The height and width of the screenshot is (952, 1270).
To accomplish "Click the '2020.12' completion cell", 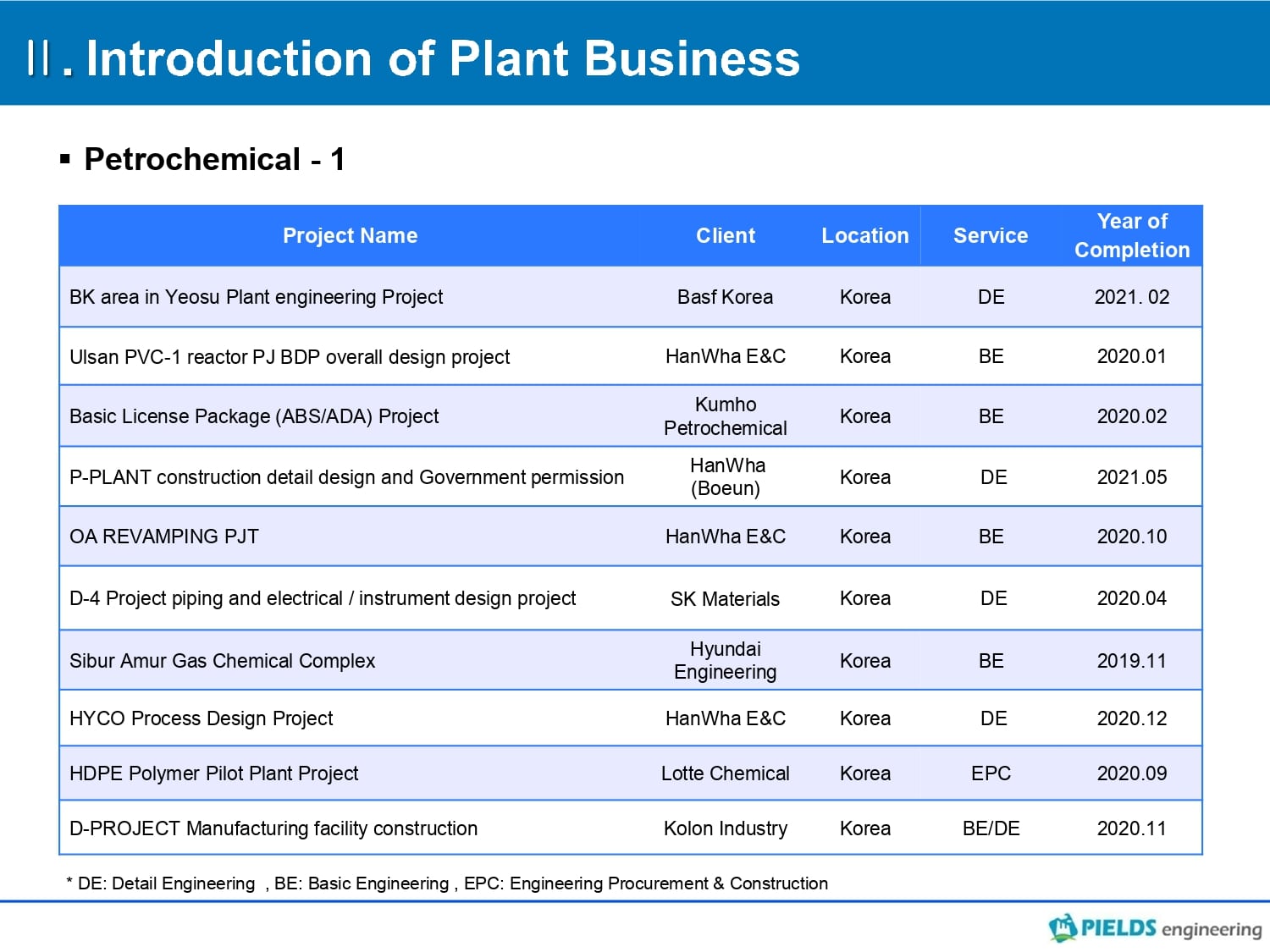I will click(x=1132, y=718).
